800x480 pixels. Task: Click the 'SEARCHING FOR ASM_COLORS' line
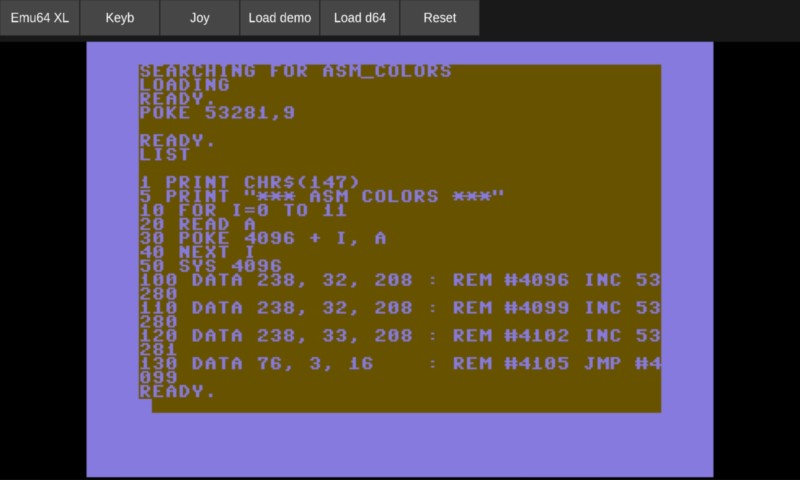click(295, 71)
